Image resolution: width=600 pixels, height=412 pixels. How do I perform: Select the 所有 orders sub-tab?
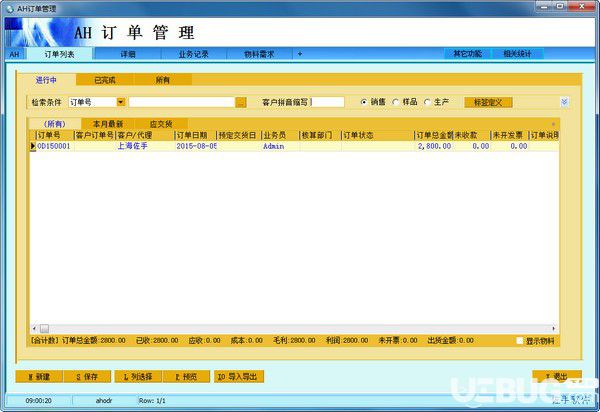pyautogui.click(x=163, y=80)
